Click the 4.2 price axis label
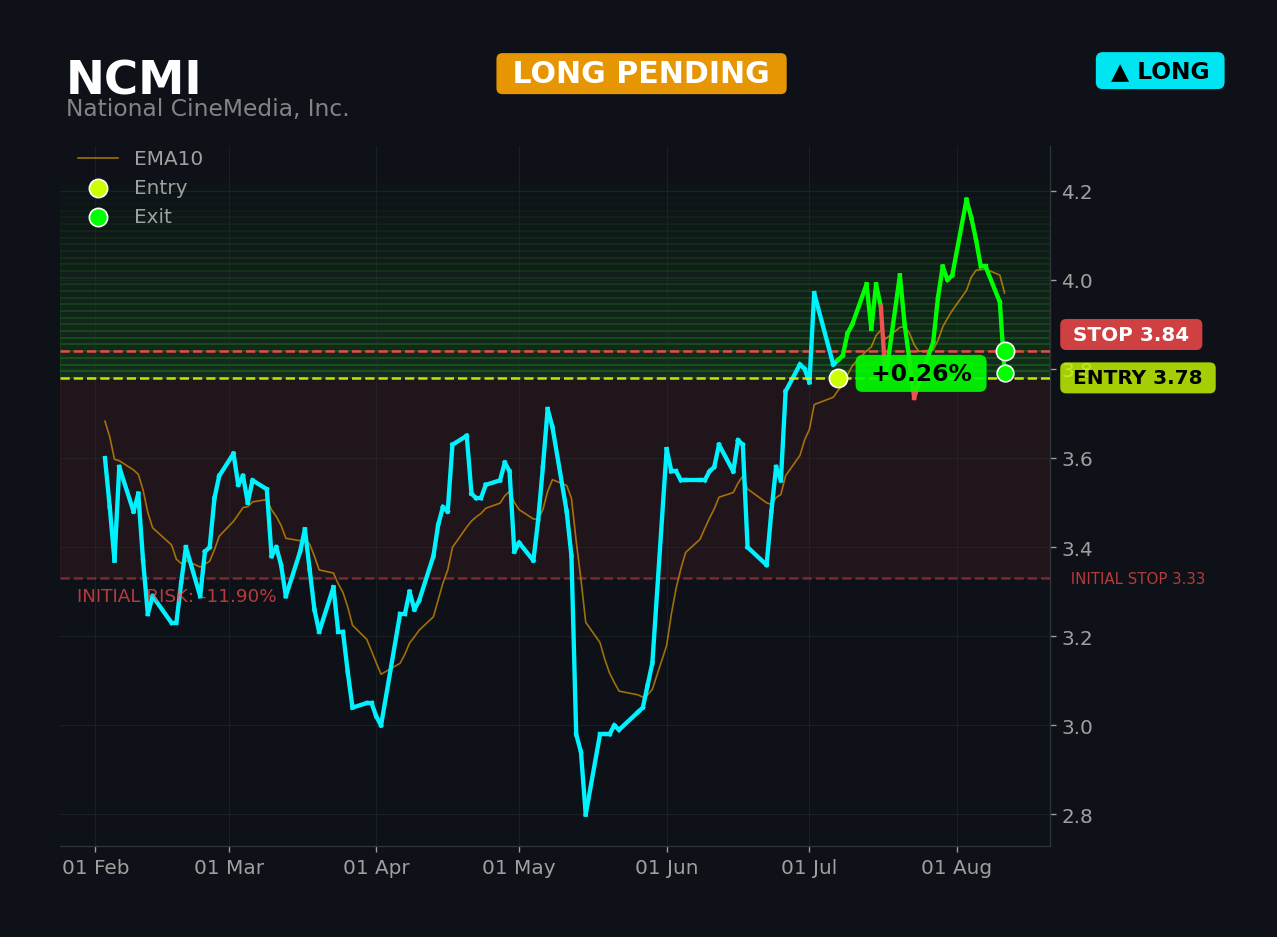1277x937 pixels. click(1076, 192)
